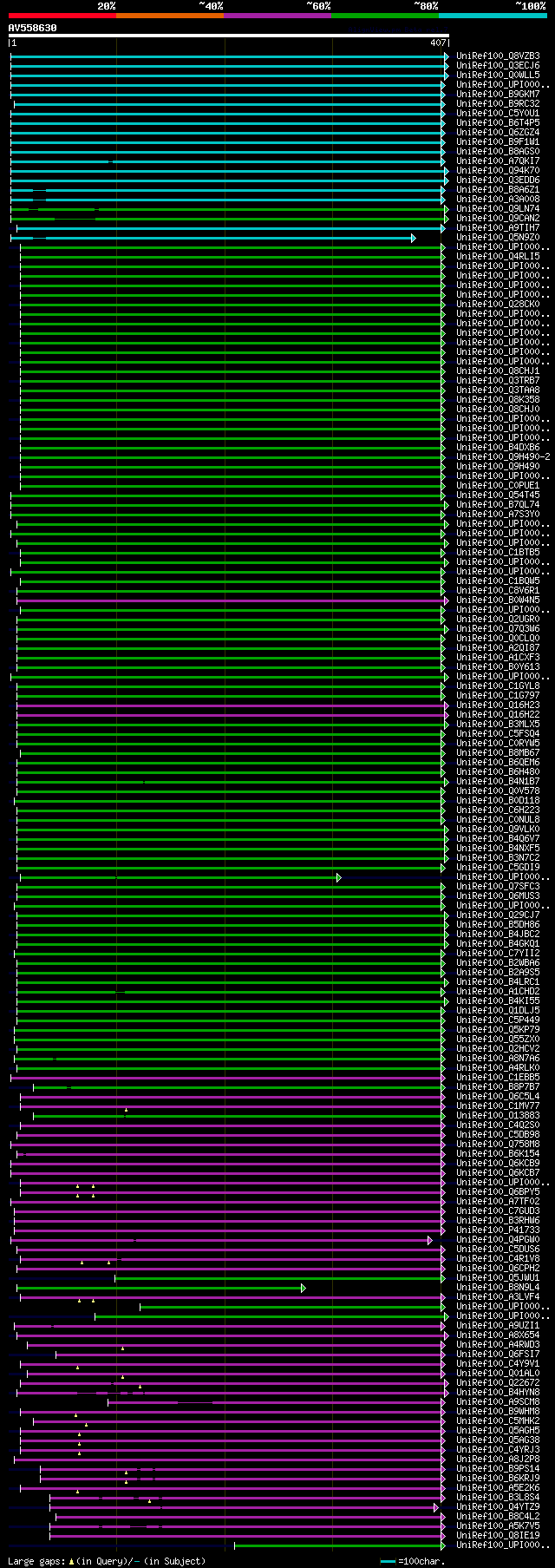Select UniRef100_Q3EDD6 label
Viewport: 555px width, 1568px height.
click(498, 180)
